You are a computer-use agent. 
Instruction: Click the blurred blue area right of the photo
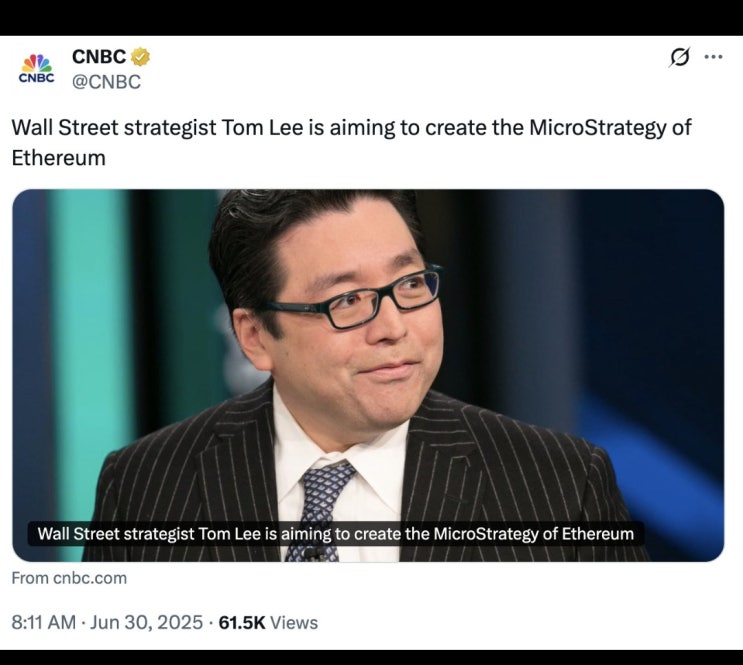pyautogui.click(x=654, y=332)
